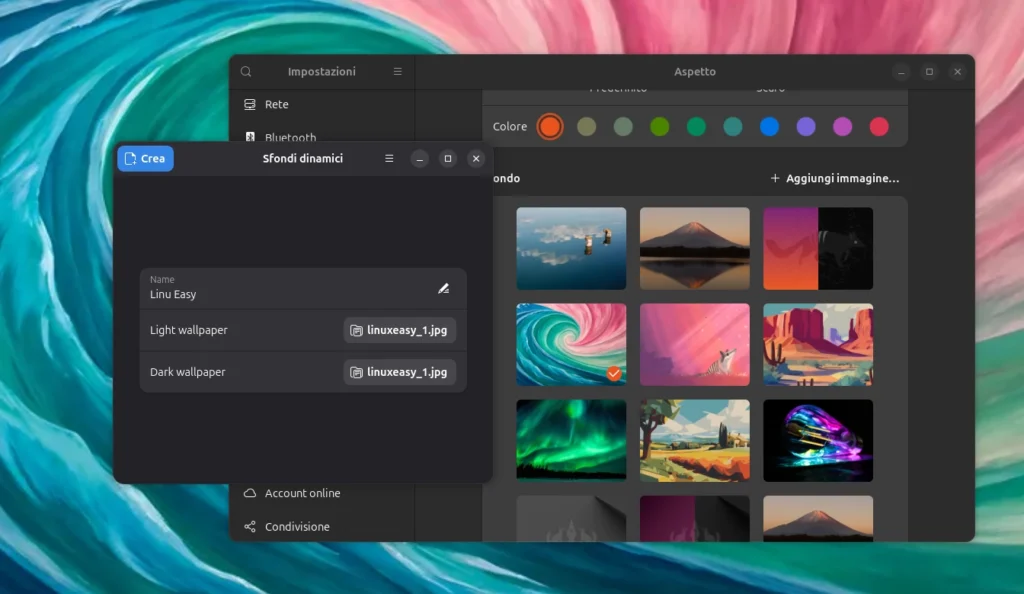The image size is (1024, 594).
Task: Click the Crea button
Action: (x=145, y=159)
